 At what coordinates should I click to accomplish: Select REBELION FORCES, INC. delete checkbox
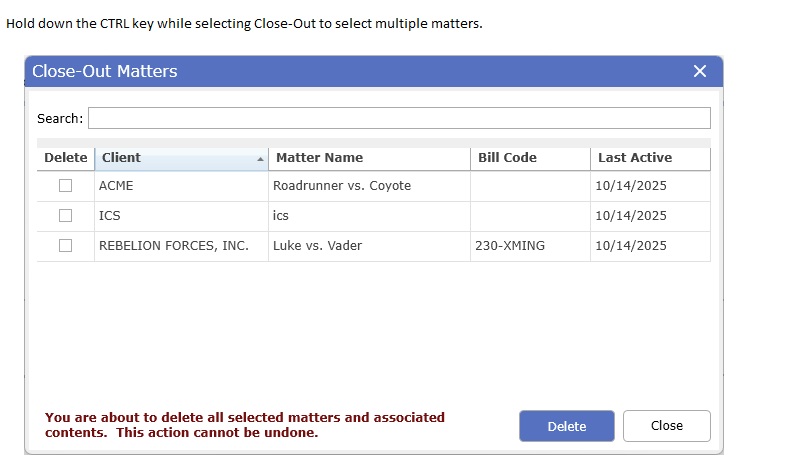[66, 246]
